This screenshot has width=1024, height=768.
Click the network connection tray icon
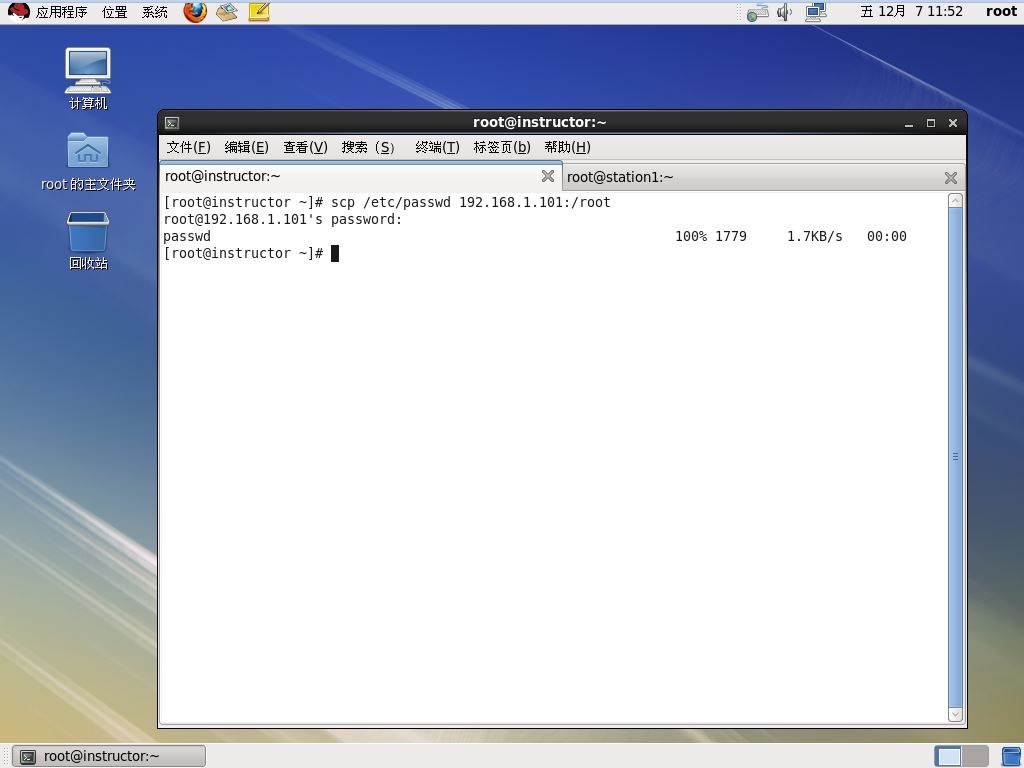tap(757, 12)
